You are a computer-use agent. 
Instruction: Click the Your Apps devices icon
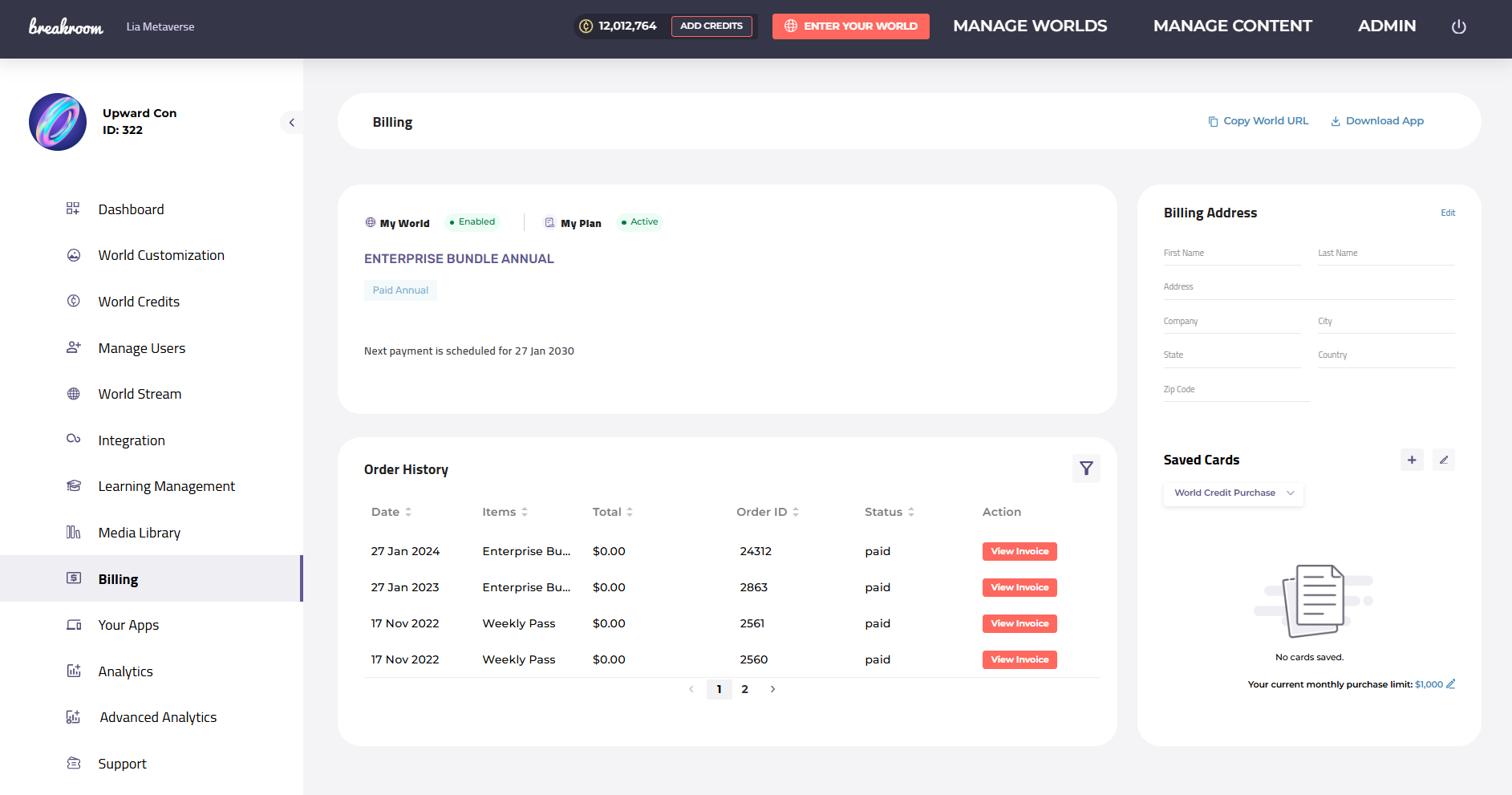tap(73, 625)
